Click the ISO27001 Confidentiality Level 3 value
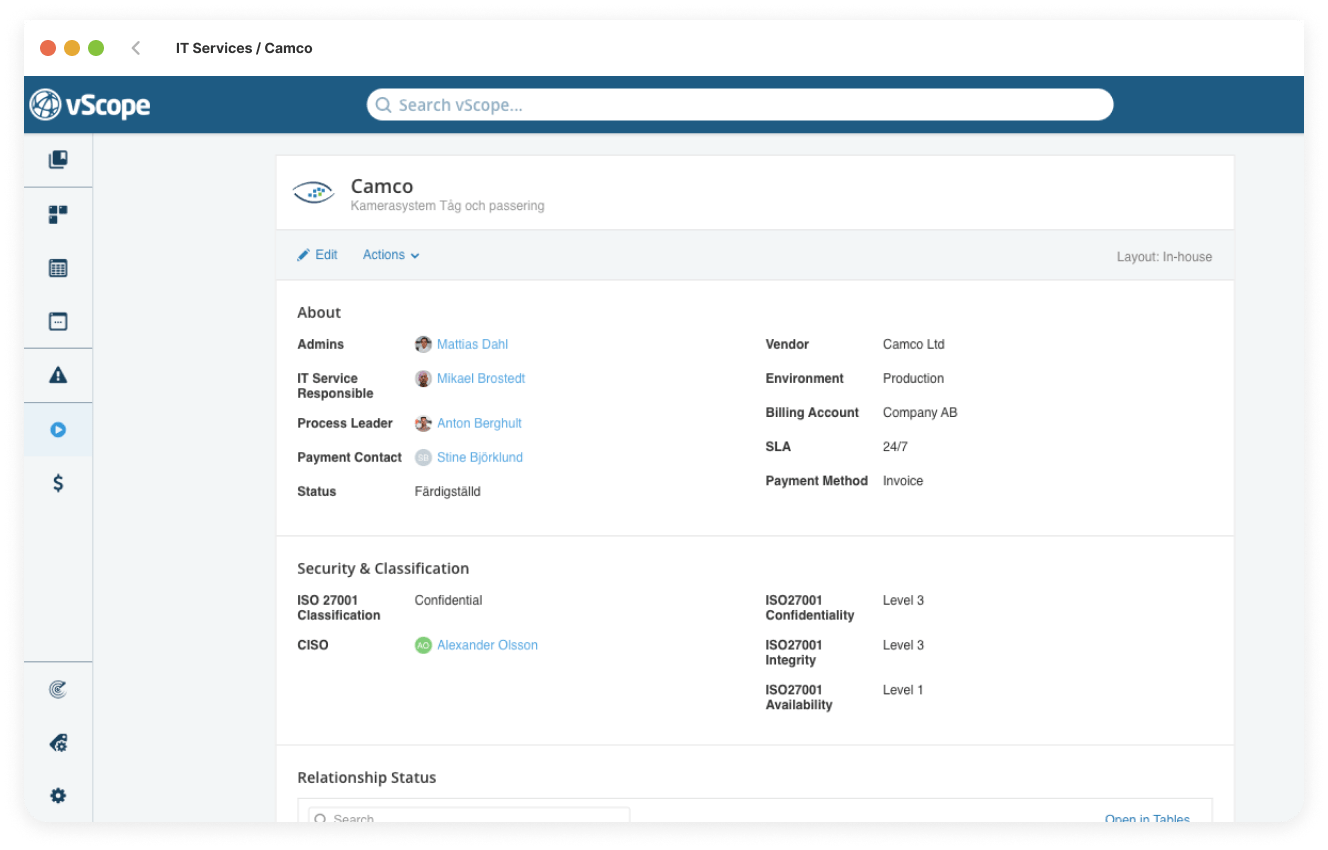 [903, 600]
